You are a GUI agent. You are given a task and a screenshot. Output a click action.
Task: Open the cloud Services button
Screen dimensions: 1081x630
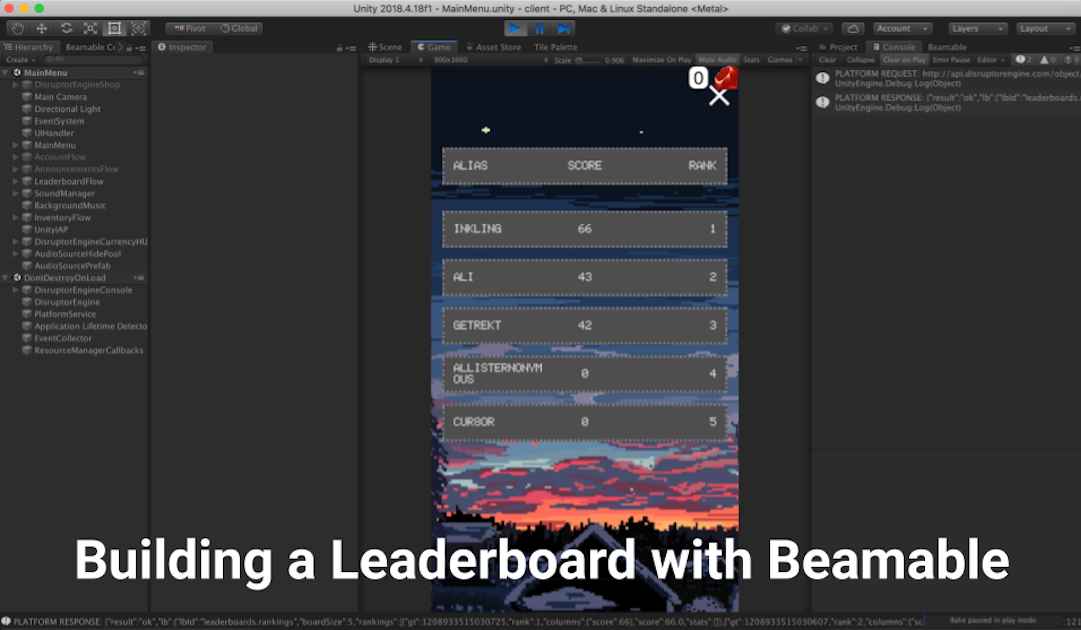tap(853, 28)
